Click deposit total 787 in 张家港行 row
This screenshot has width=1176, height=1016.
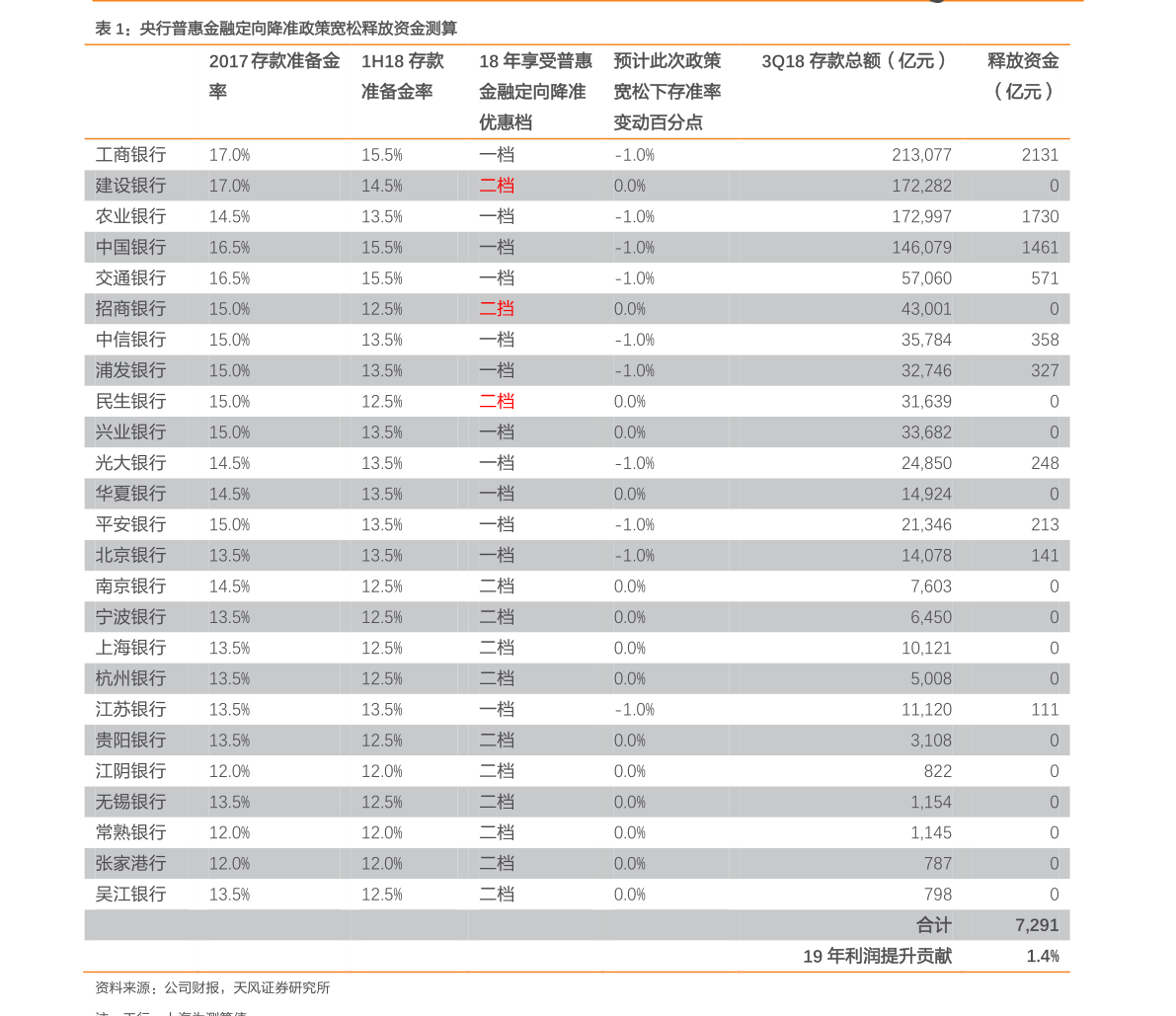[x=937, y=863]
